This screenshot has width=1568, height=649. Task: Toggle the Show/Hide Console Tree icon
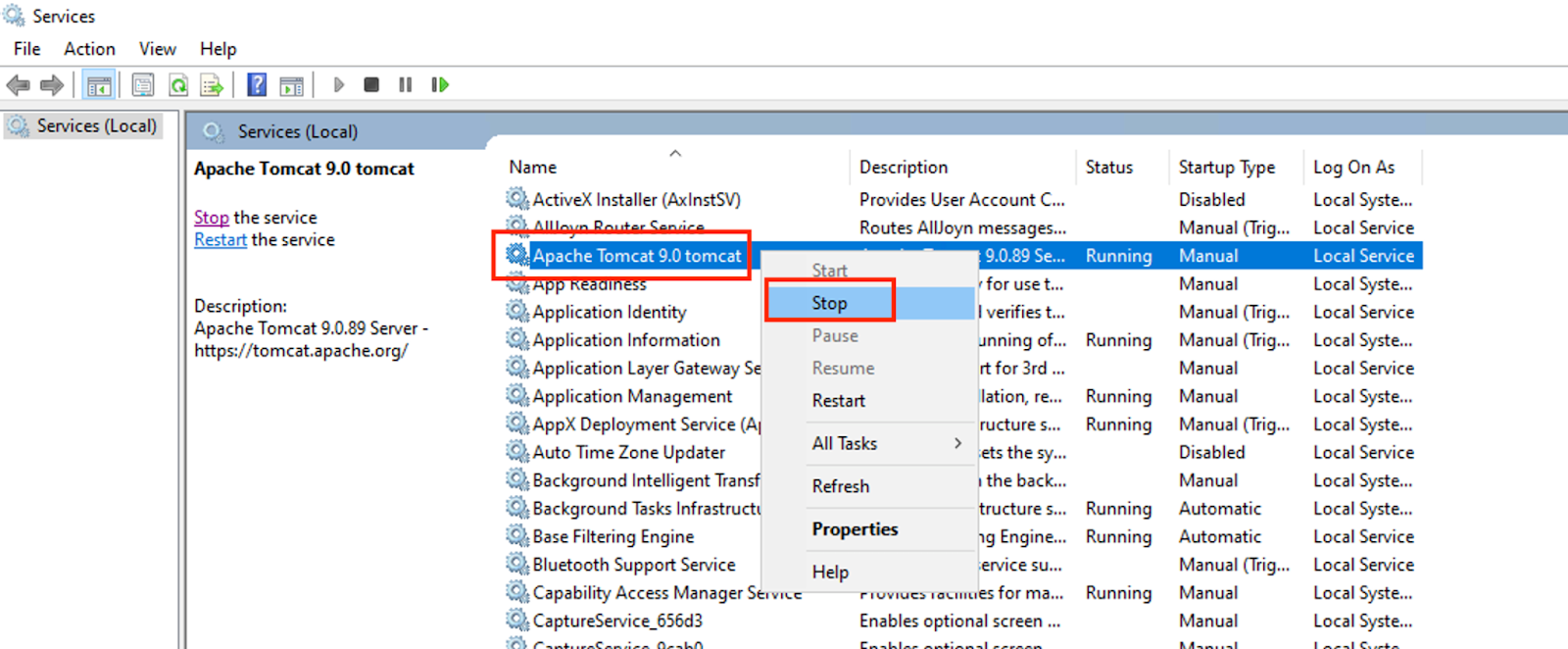coord(99,85)
